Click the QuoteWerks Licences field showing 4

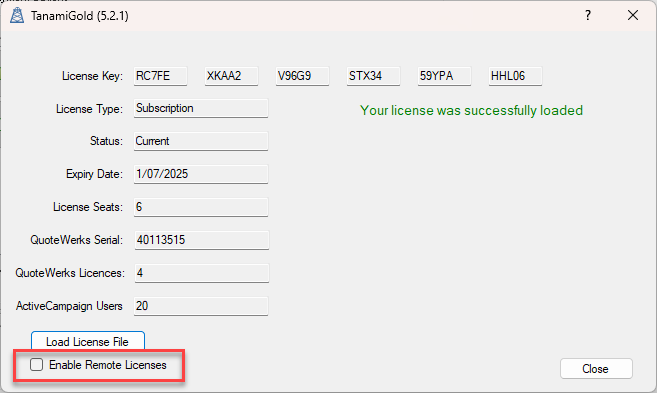coord(202,273)
